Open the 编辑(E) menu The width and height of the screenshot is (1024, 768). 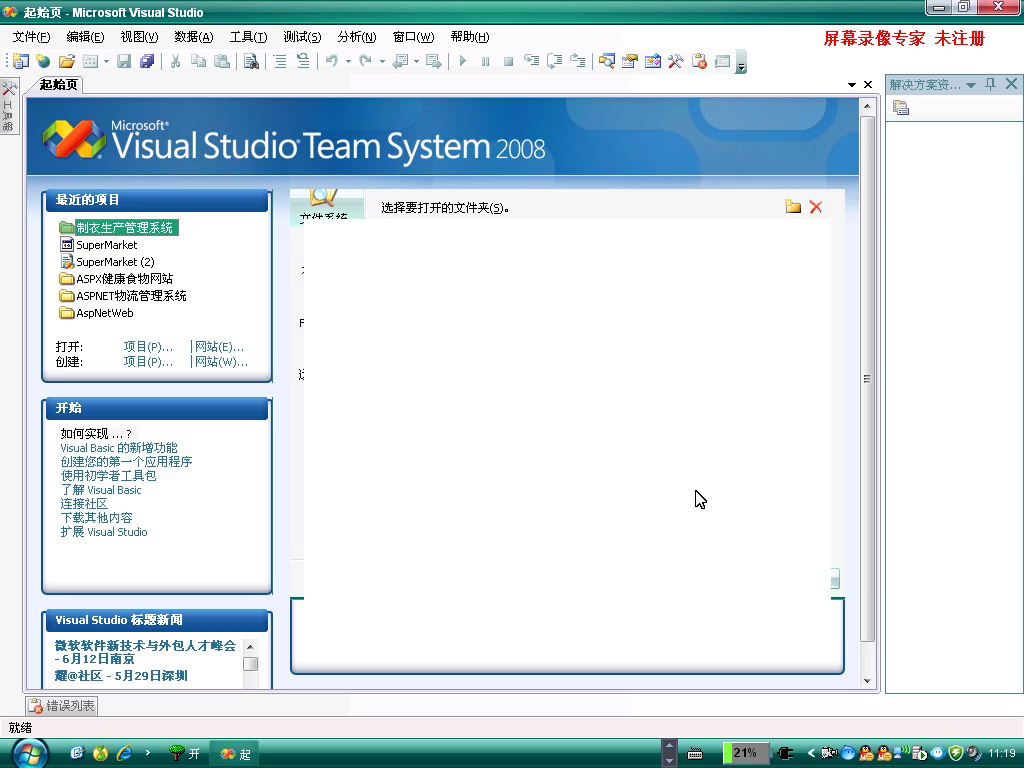pyautogui.click(x=85, y=37)
